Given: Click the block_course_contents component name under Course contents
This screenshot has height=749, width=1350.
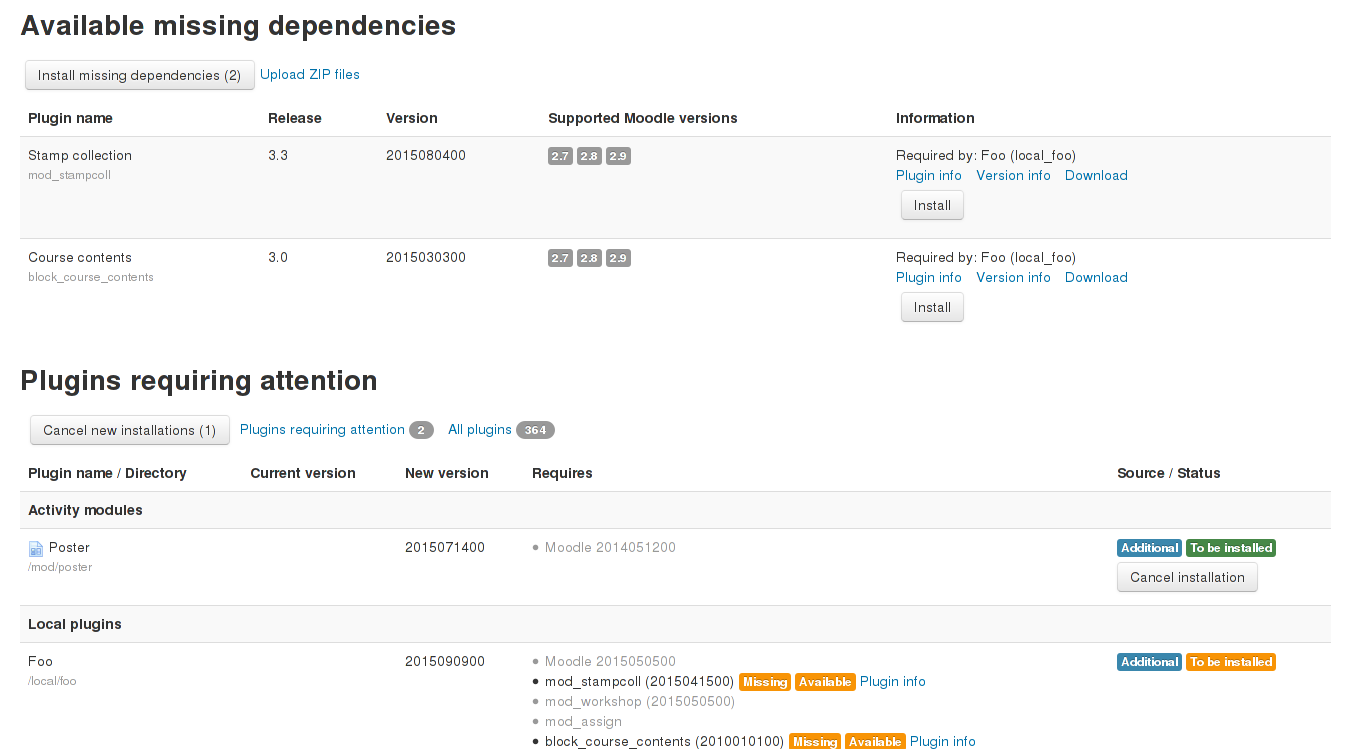Looking at the screenshot, I should point(91,277).
